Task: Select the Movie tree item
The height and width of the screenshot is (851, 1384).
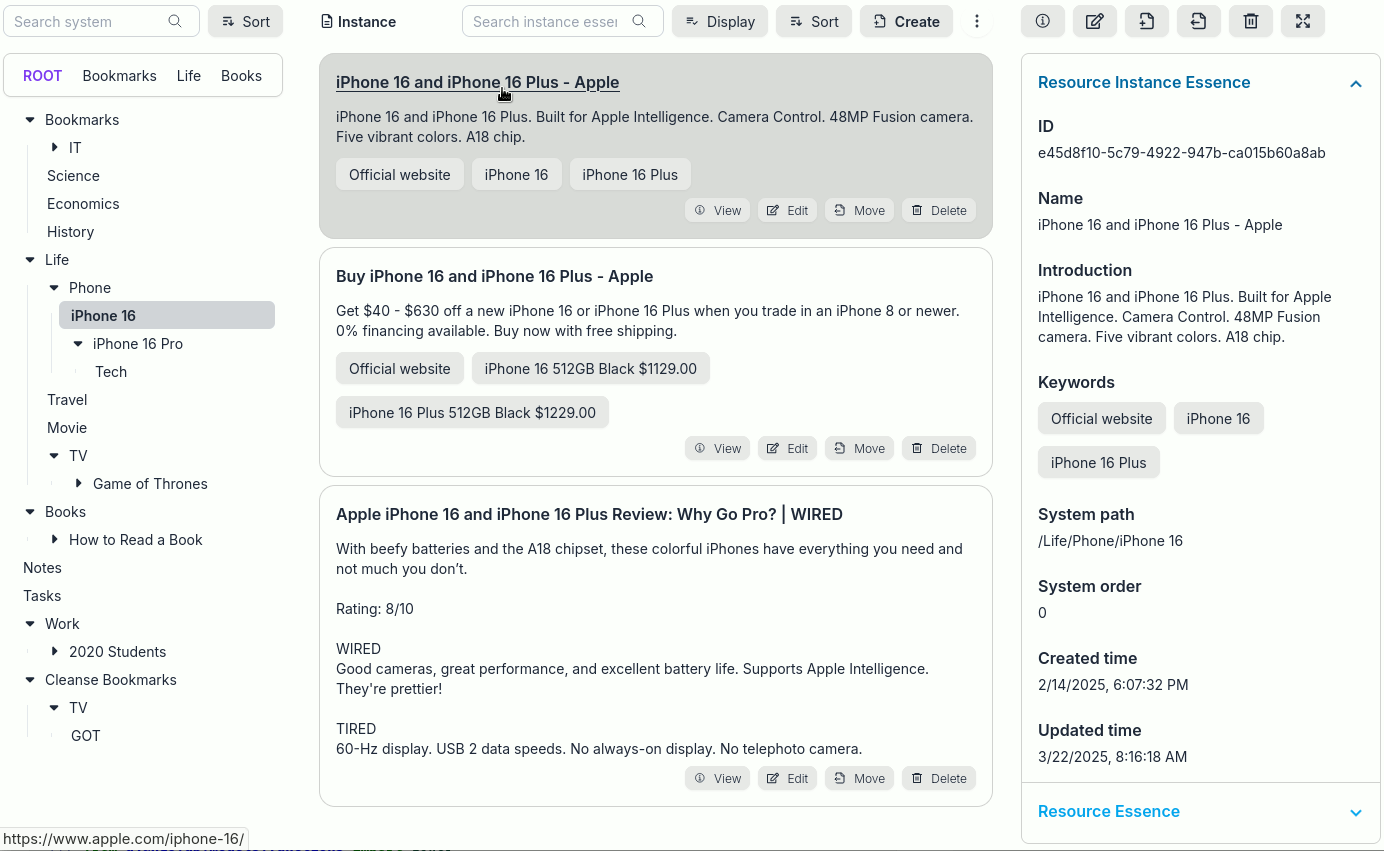Action: point(67,428)
